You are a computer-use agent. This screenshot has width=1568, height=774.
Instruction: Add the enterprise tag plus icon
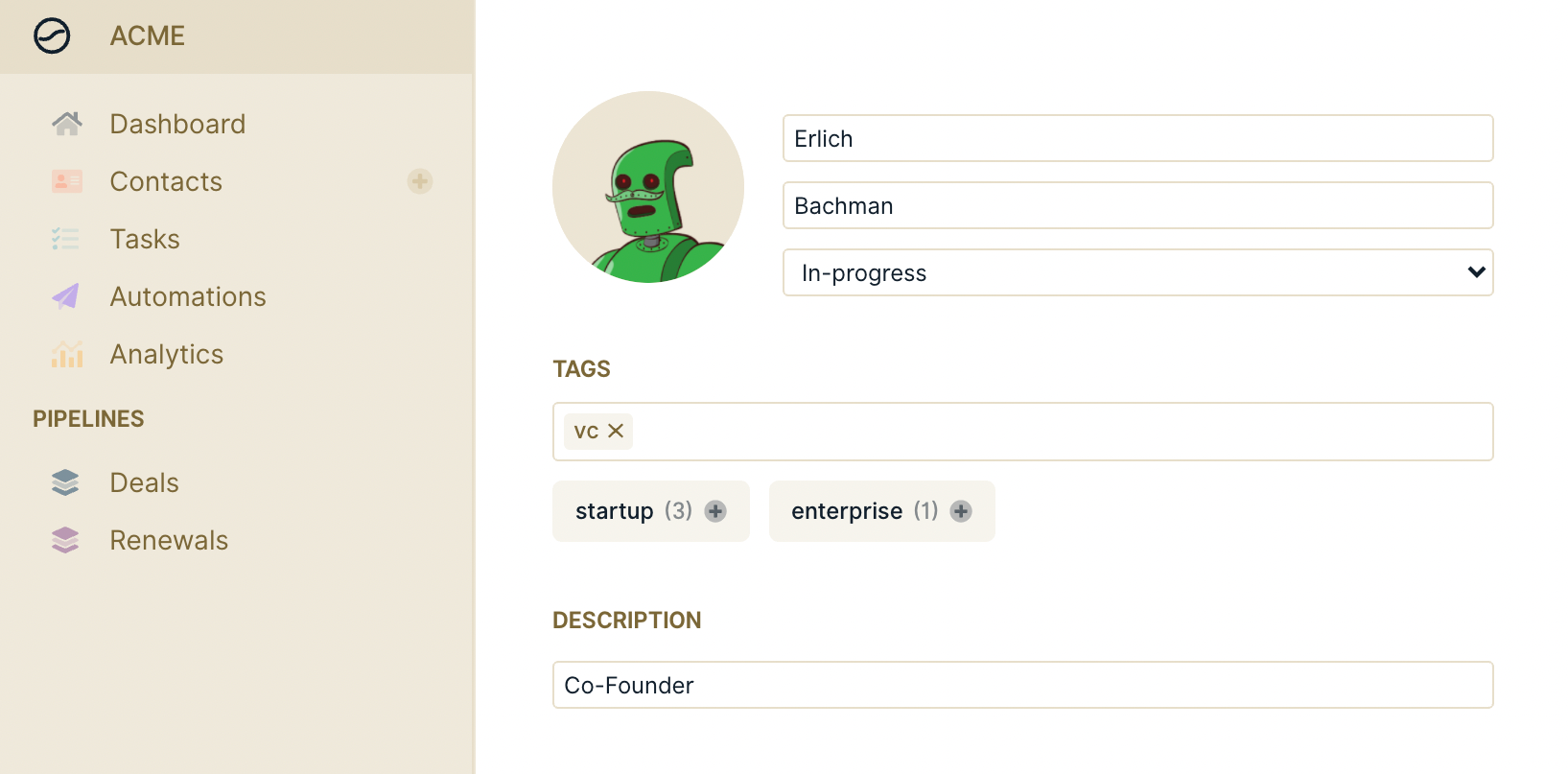point(961,511)
